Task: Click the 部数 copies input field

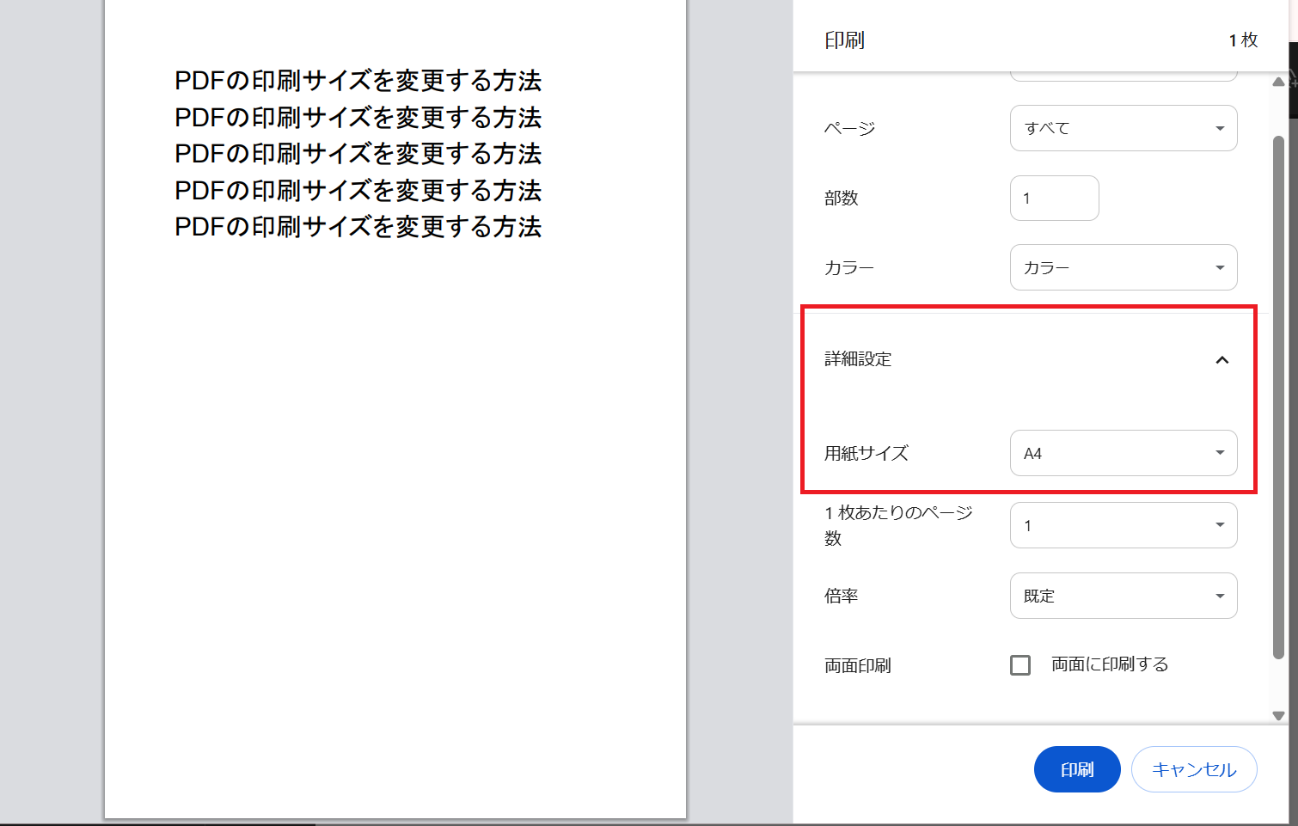Action: (x=1054, y=198)
